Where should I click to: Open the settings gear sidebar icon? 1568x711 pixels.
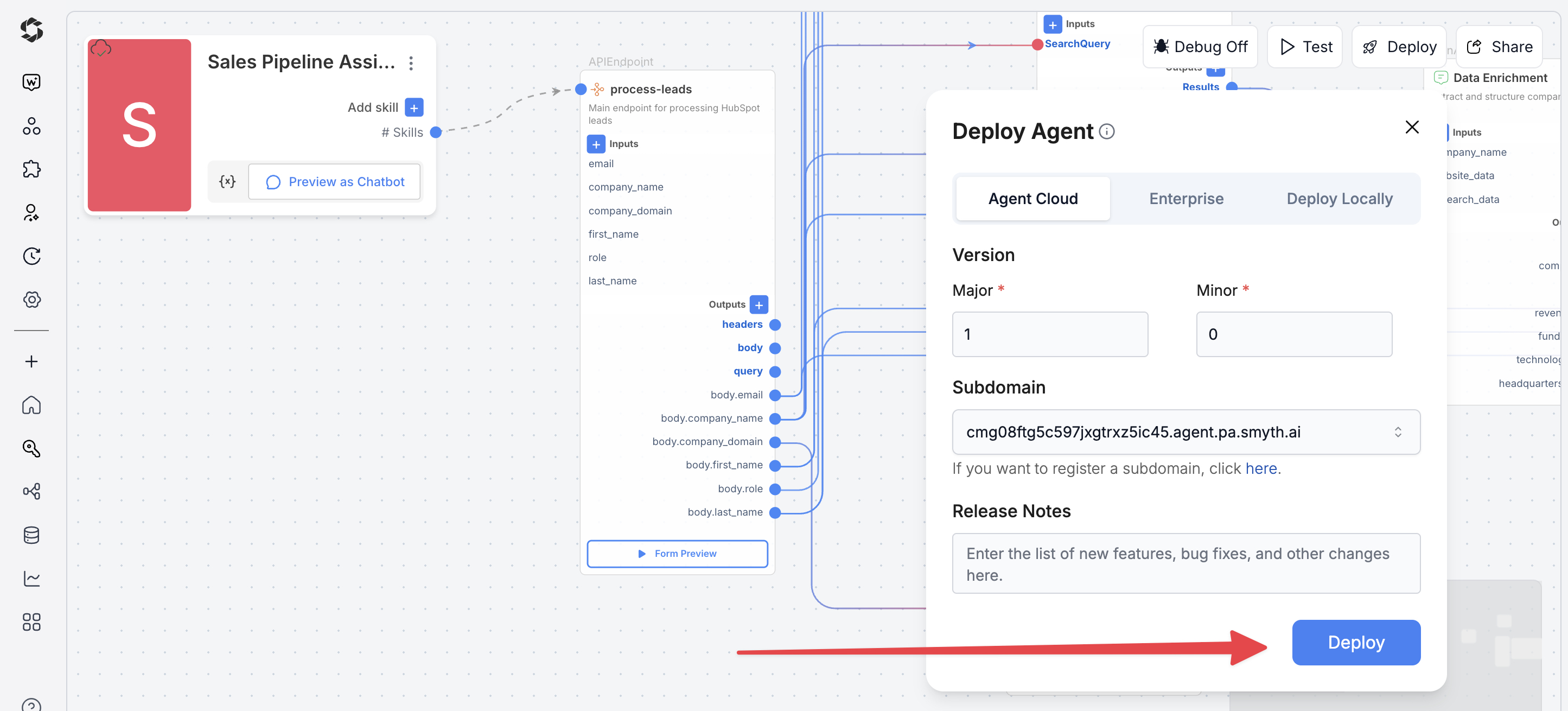coord(31,300)
